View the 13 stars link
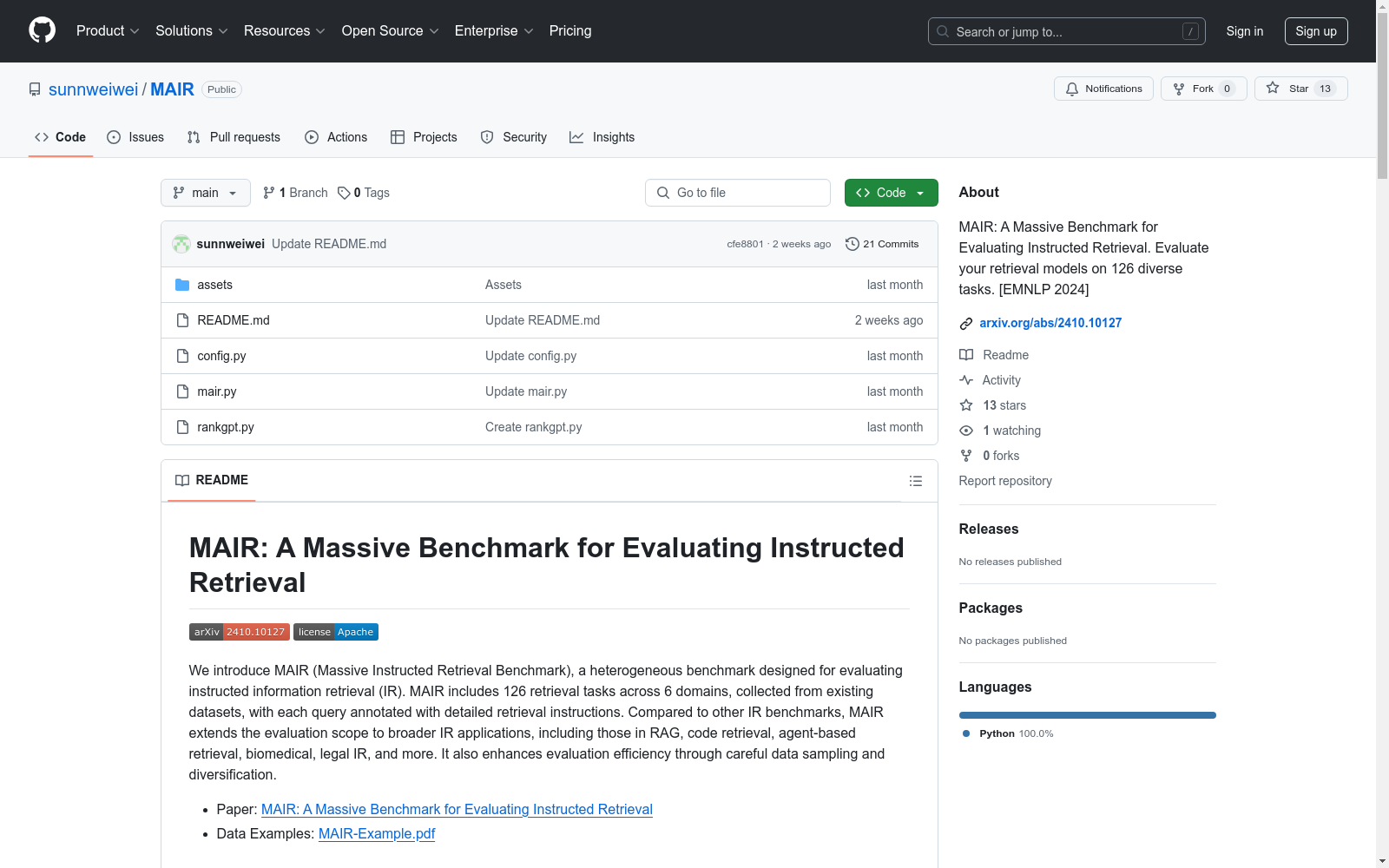The image size is (1389, 868). click(x=993, y=405)
